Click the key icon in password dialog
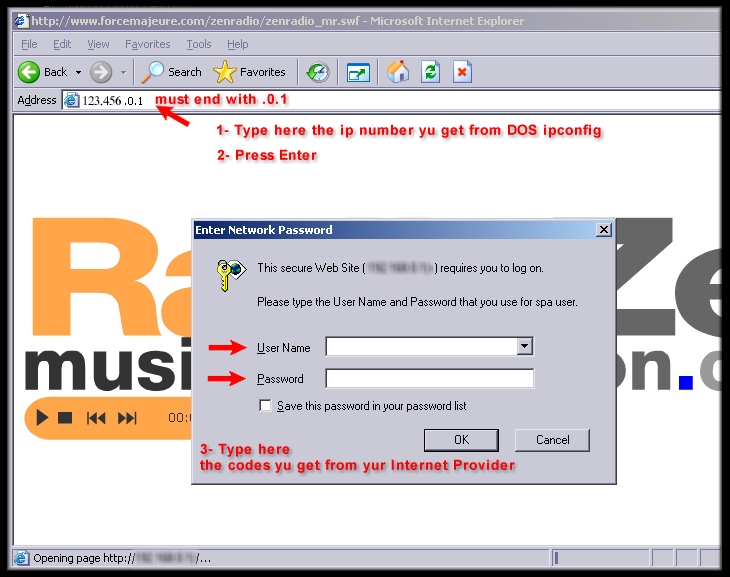 point(231,275)
